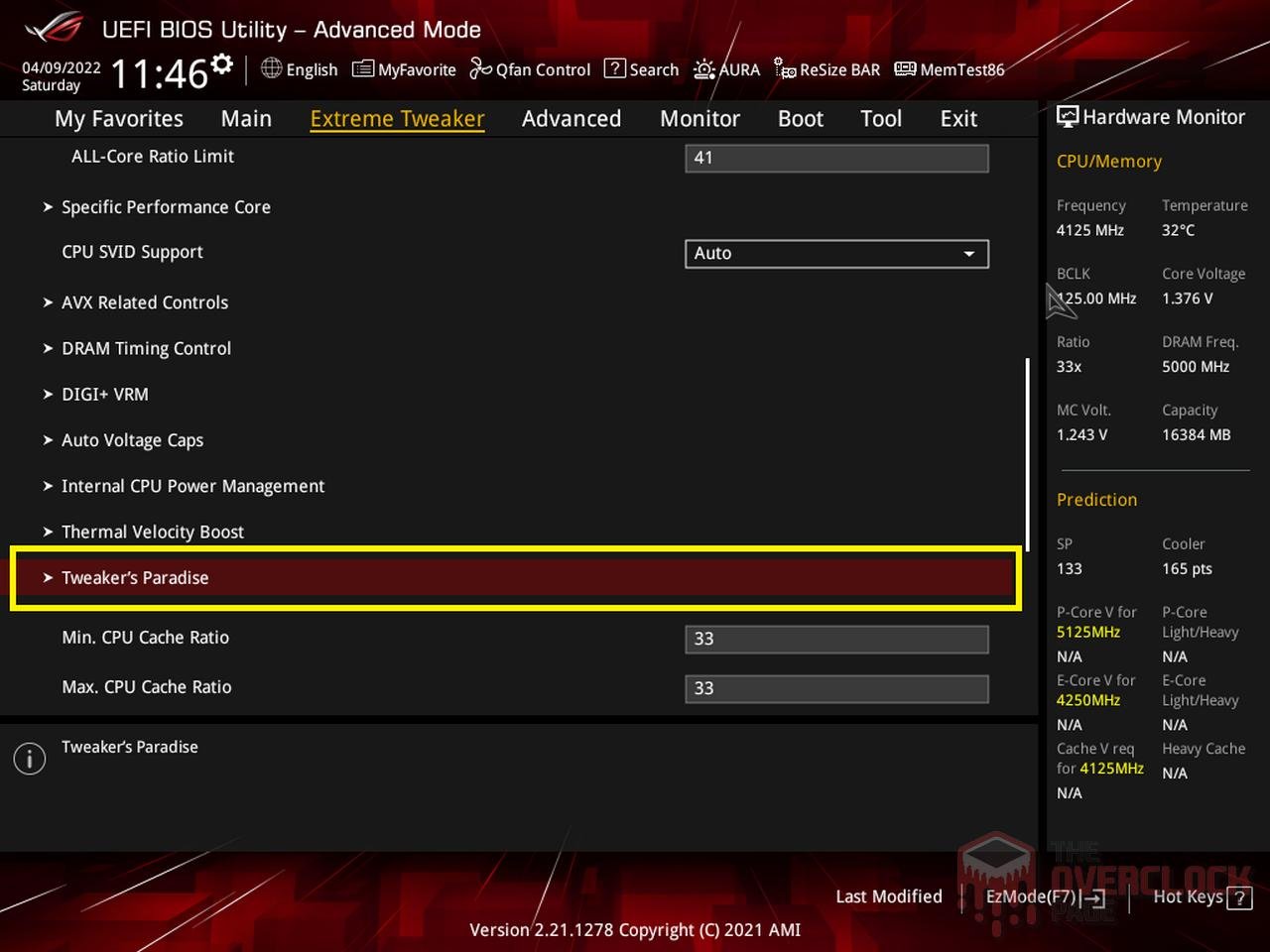View the Last Modified changes list

(888, 896)
